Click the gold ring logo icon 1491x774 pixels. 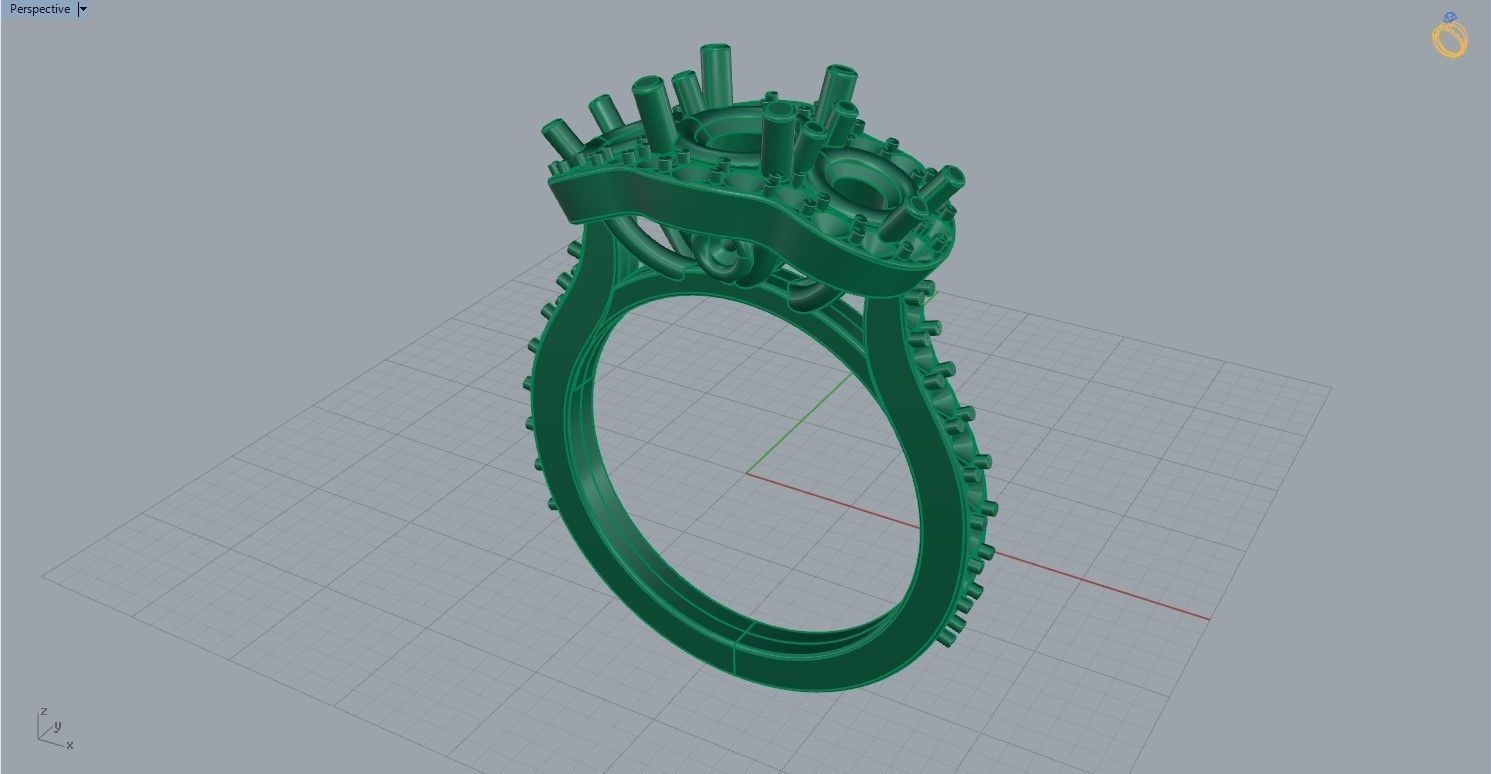point(1450,35)
